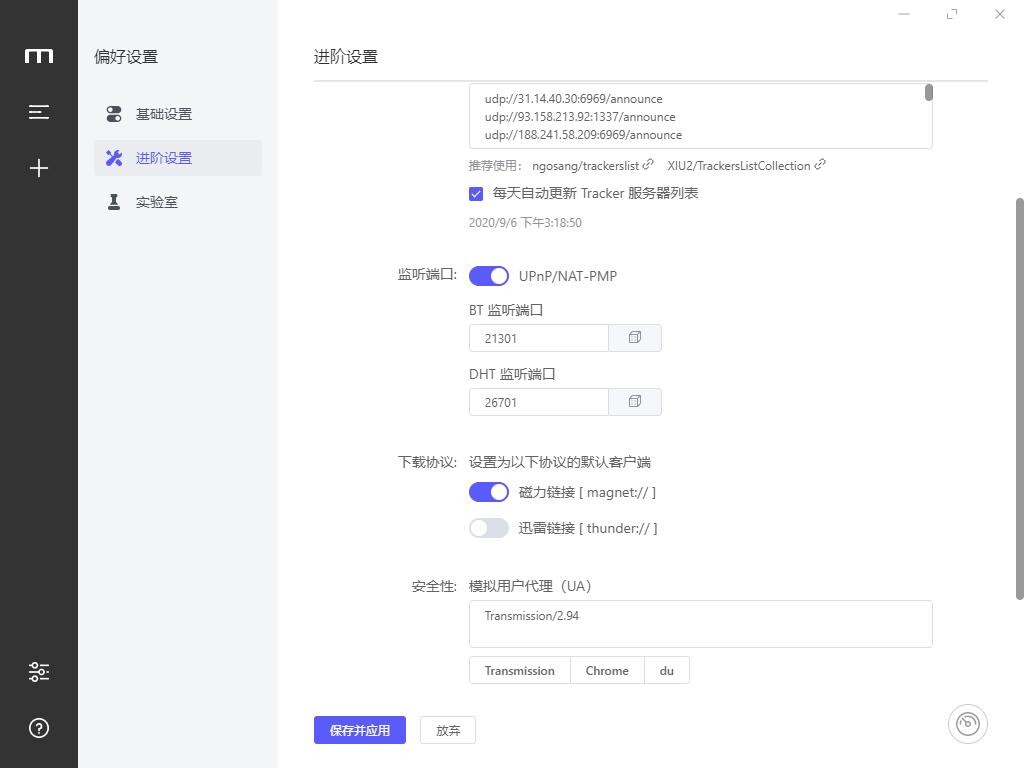Click the speedometer icon at bottom right

(967, 724)
